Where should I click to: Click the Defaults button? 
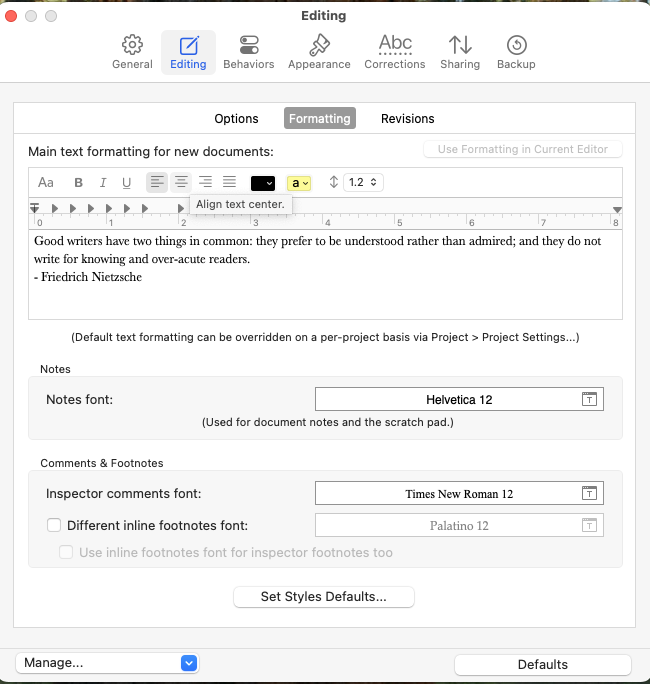pyautogui.click(x=543, y=664)
